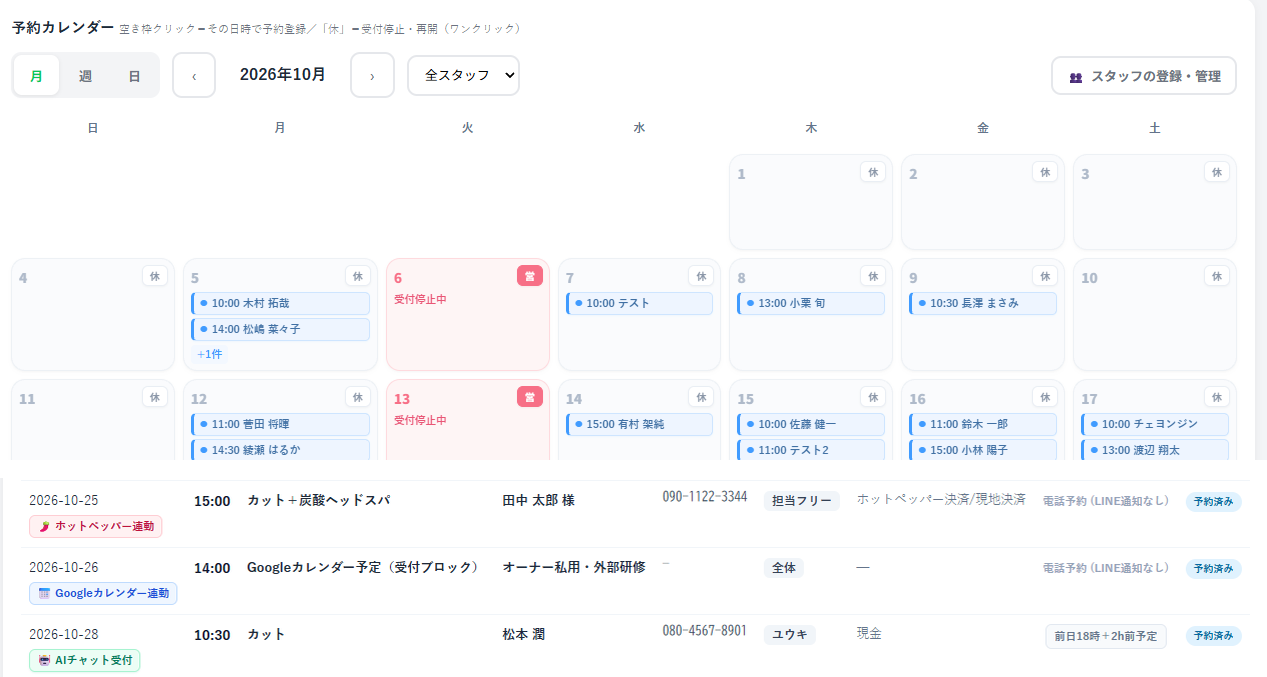1267x677 pixels.
Task: Open 15:00 小林 陽子 booking
Action: pyautogui.click(x=983, y=450)
